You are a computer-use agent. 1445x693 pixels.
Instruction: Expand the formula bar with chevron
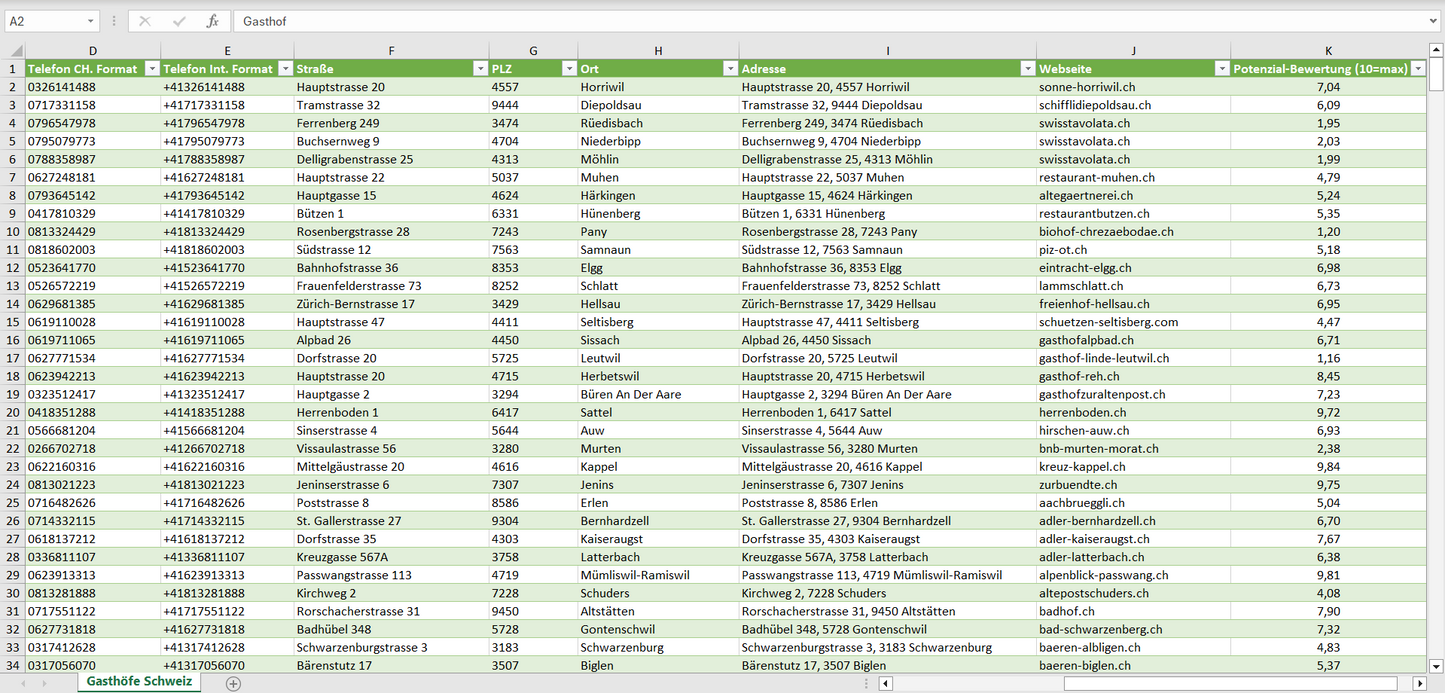point(1433,21)
